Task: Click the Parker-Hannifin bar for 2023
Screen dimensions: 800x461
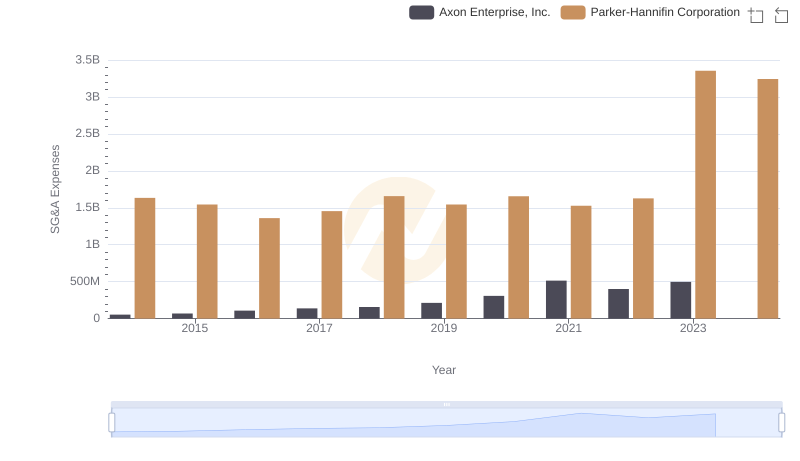Action: 705,194
